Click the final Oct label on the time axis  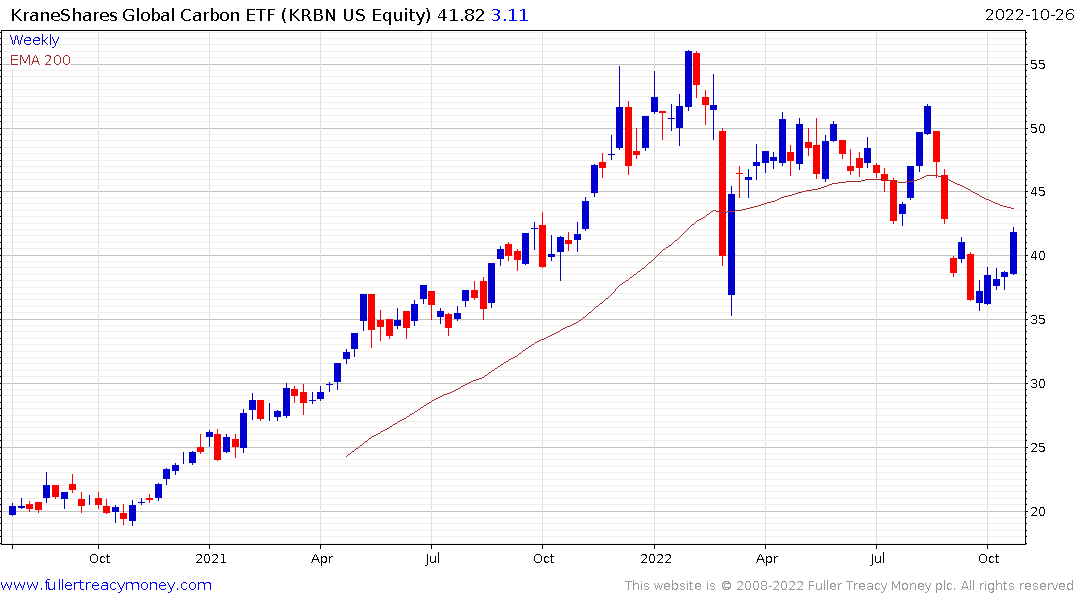tap(989, 558)
